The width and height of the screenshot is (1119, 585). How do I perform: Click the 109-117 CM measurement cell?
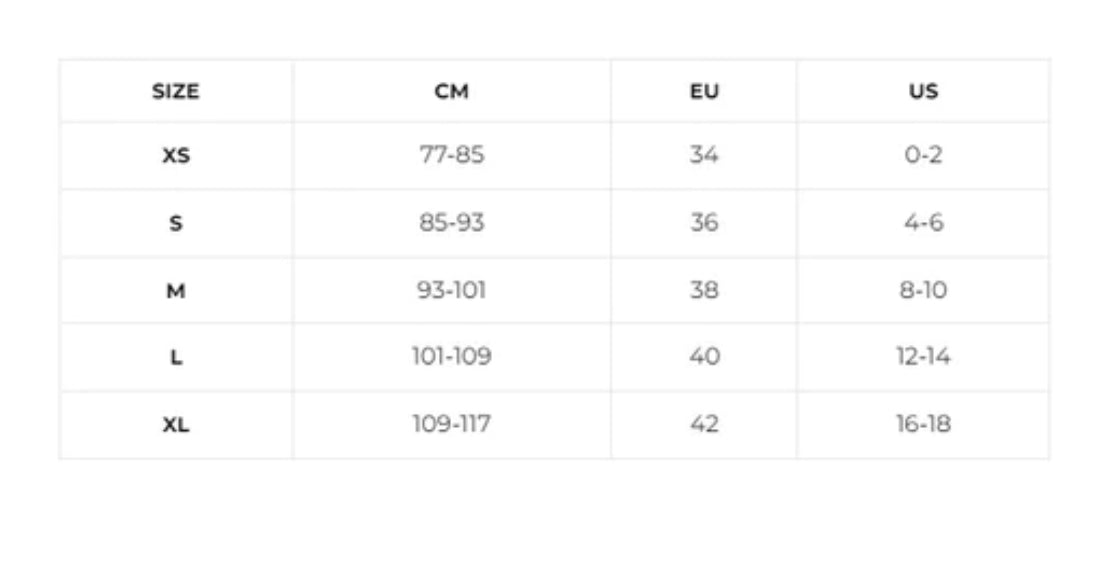pyautogui.click(x=451, y=425)
